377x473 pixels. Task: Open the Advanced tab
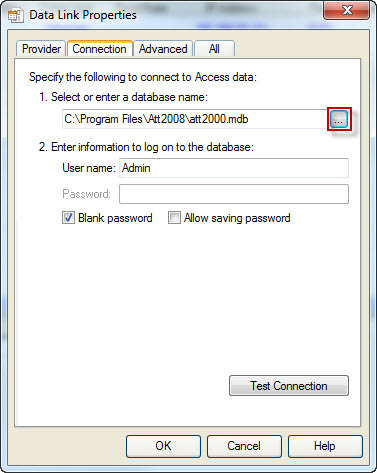click(163, 49)
